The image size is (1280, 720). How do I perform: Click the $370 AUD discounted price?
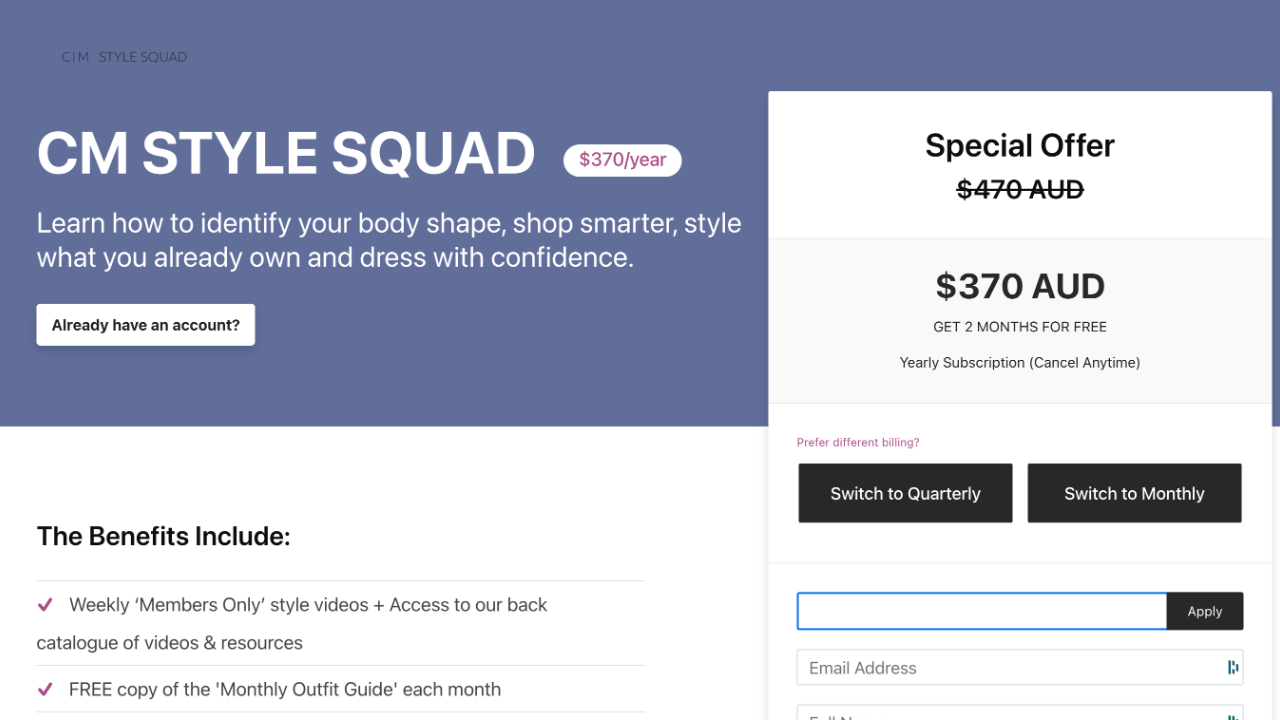click(x=1019, y=287)
